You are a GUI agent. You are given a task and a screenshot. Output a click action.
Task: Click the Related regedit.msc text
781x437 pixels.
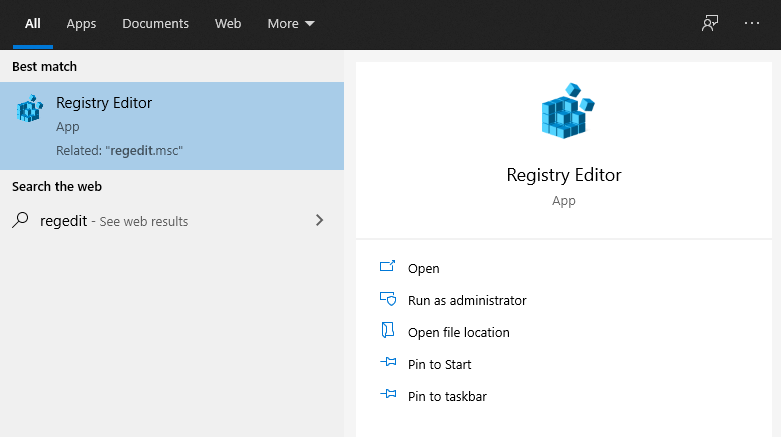tap(120, 150)
